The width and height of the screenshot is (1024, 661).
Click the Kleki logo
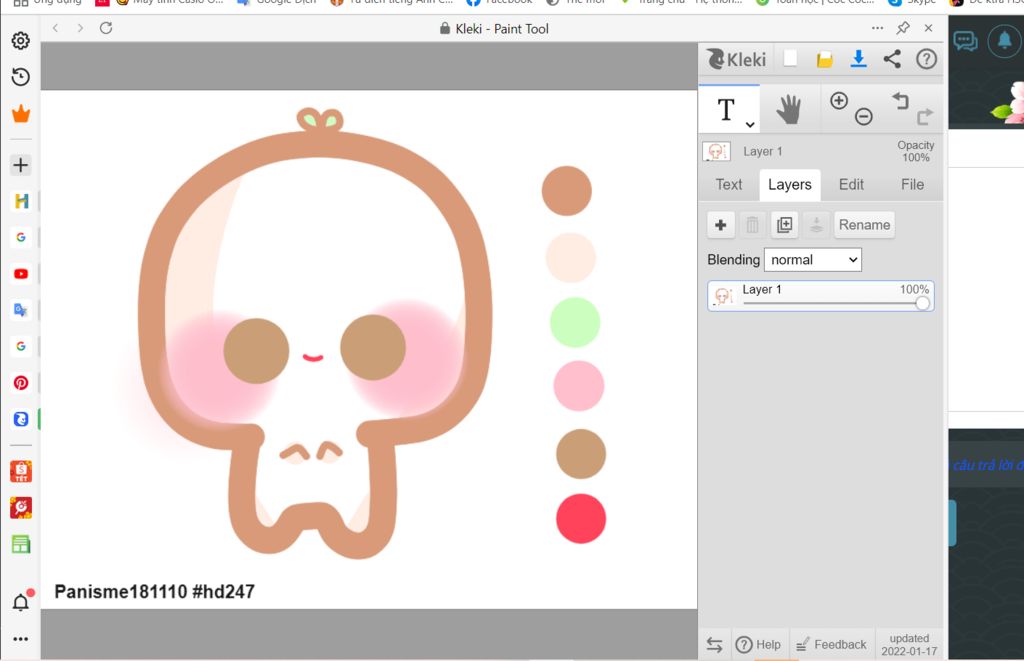pos(737,59)
